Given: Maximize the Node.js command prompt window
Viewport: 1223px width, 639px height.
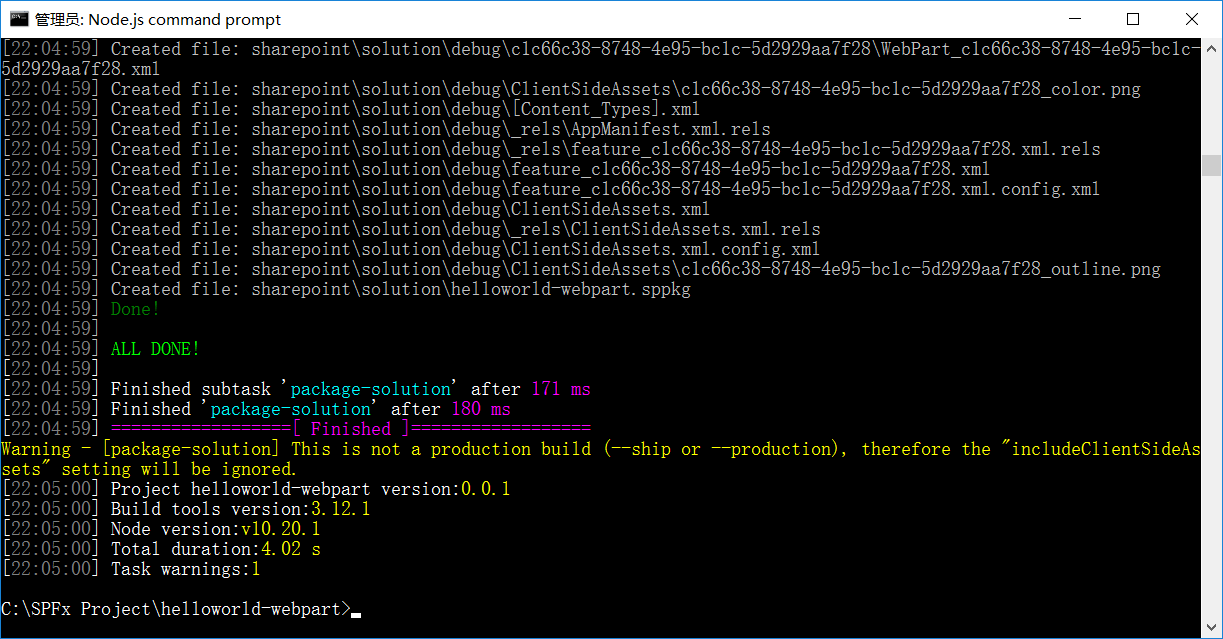Looking at the screenshot, I should click(1133, 19).
